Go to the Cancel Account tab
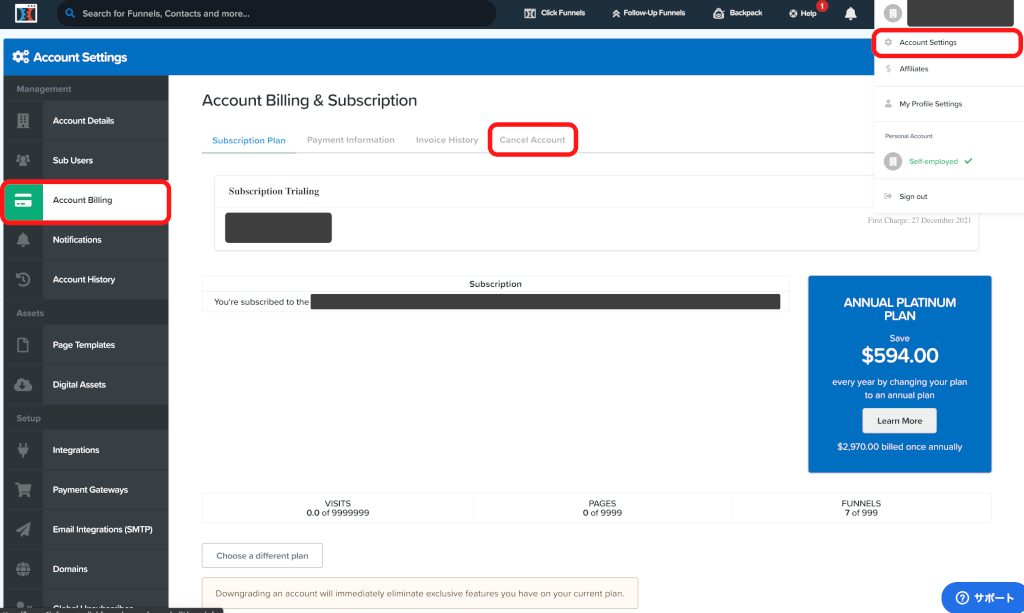The height and width of the screenshot is (613, 1024). pos(532,140)
